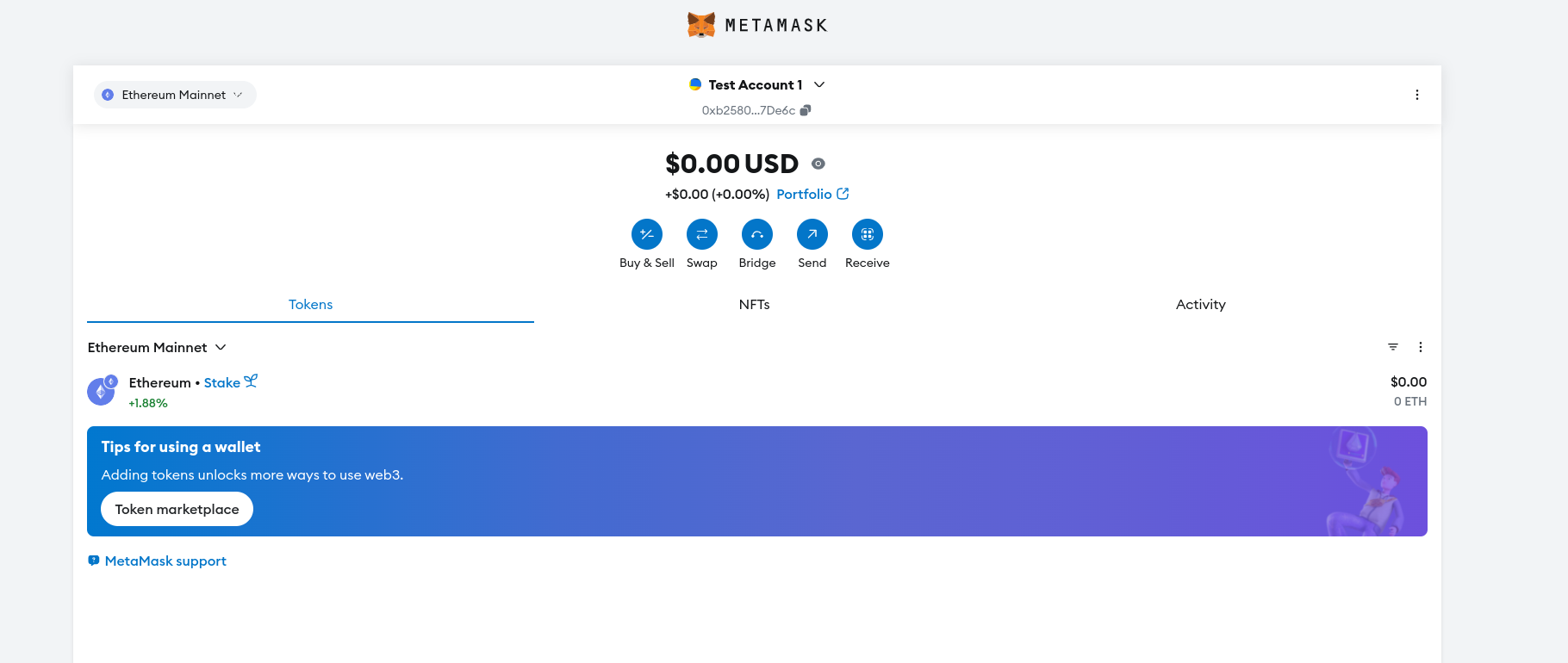Switch to the NFTs tab

click(754, 305)
